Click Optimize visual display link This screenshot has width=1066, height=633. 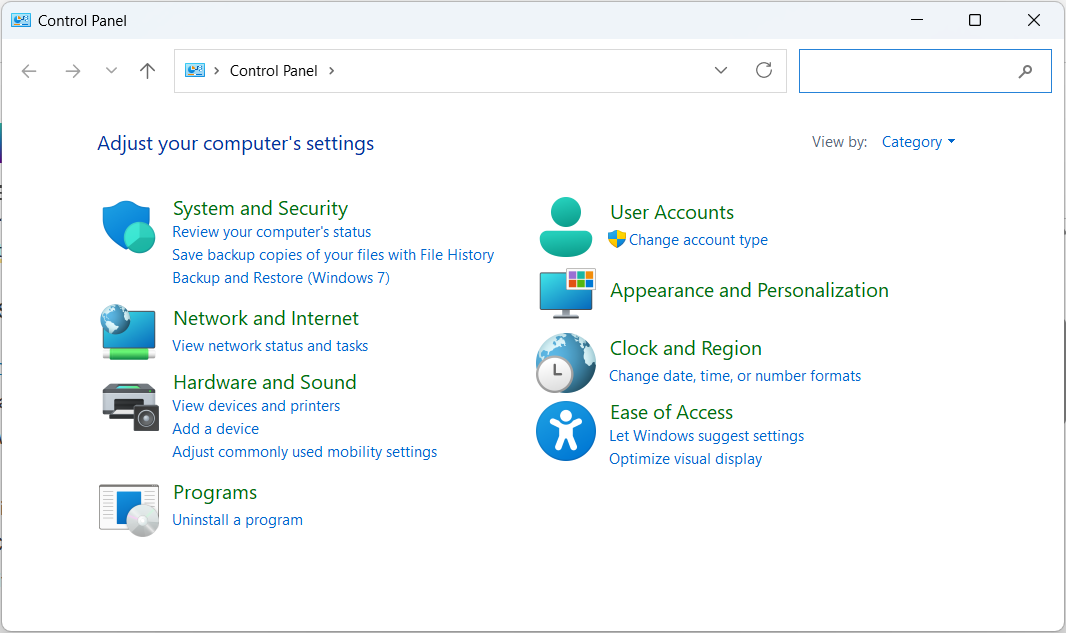coord(685,459)
